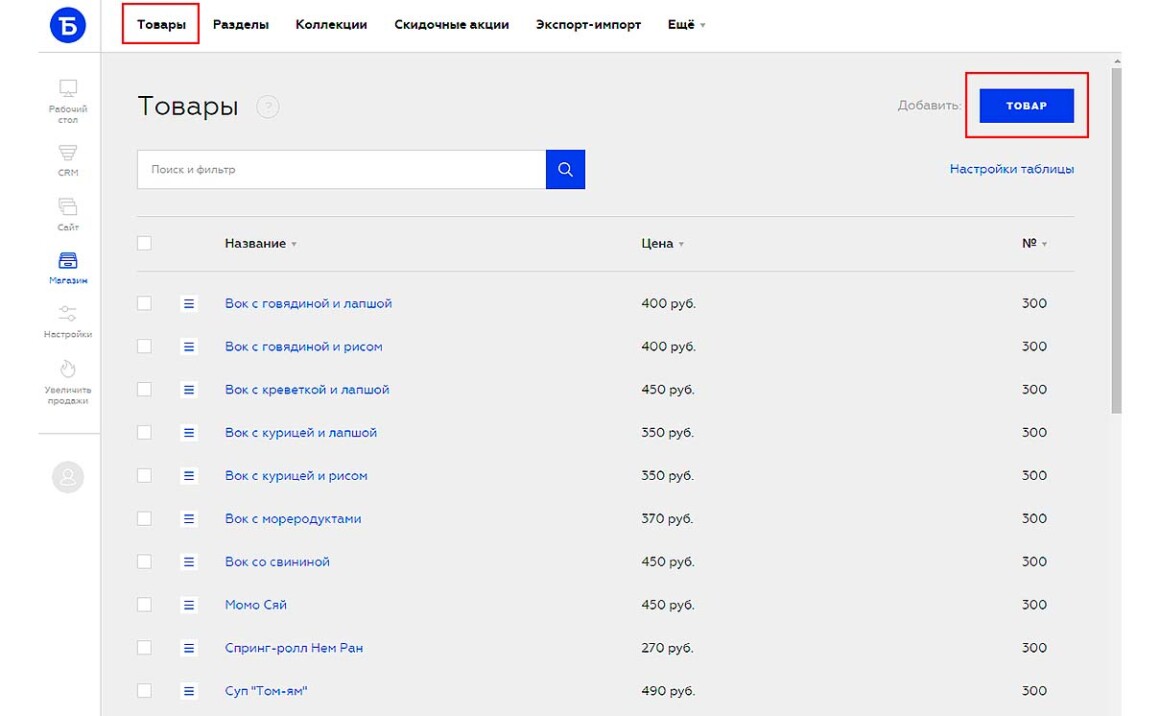Open row menu for Момо Сяй
This screenshot has width=1160, height=716.
tap(189, 605)
